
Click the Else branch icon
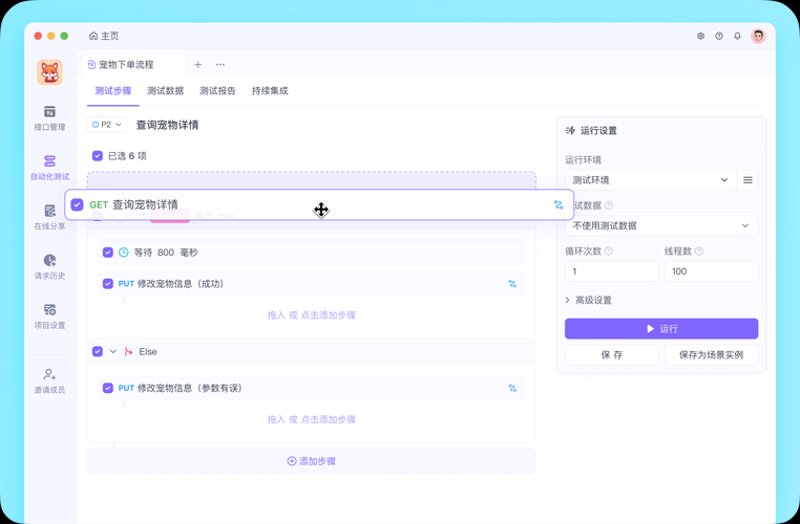point(129,352)
